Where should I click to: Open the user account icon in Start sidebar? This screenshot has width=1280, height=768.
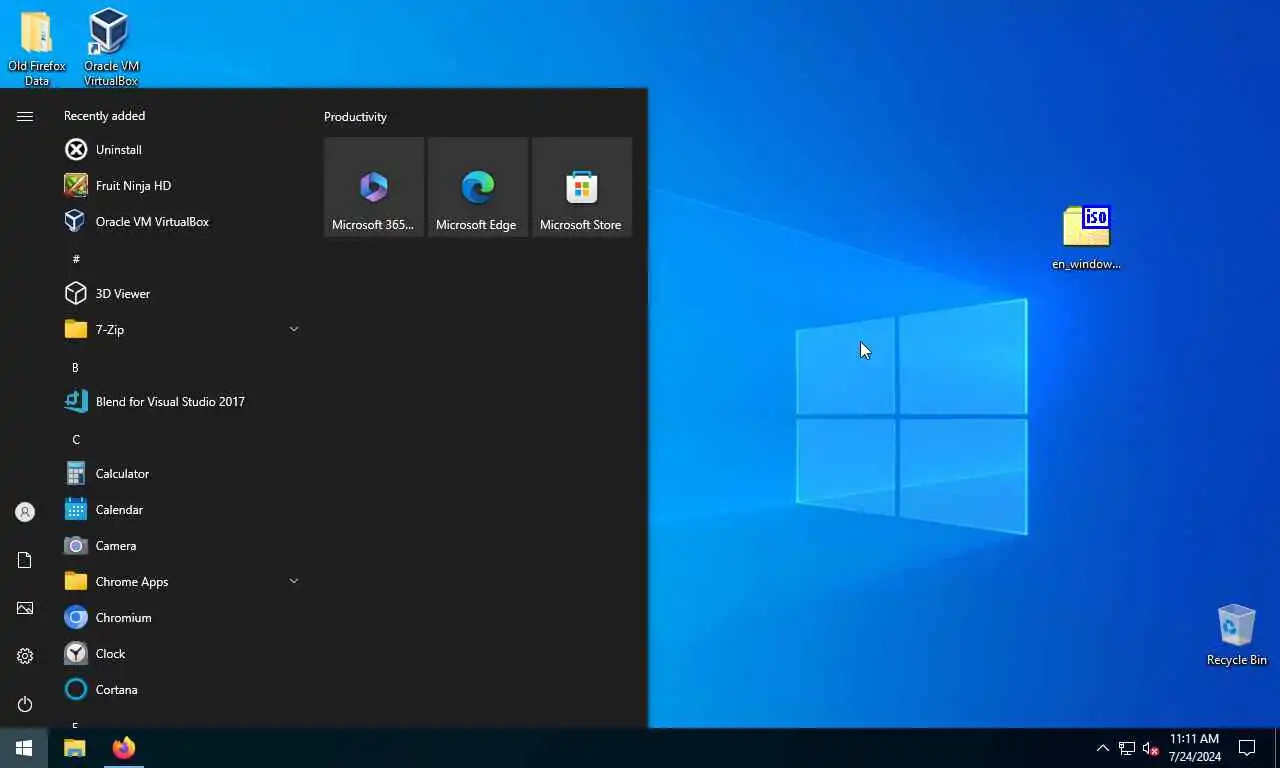pos(25,512)
